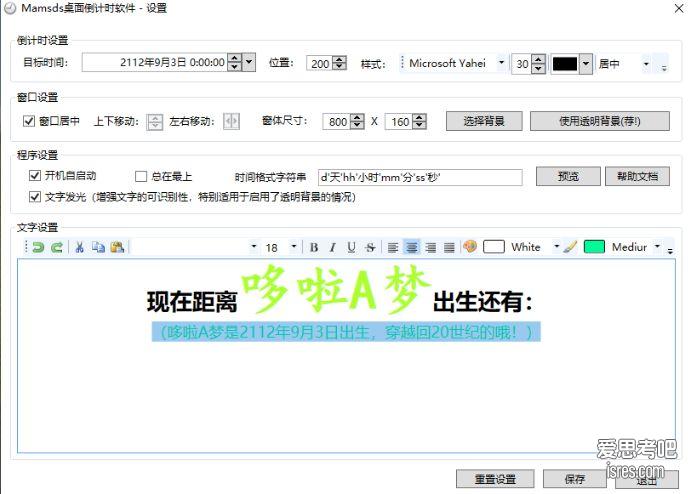The width and height of the screenshot is (691, 494).
Task: Toggle underline formatting
Action: (x=351, y=248)
